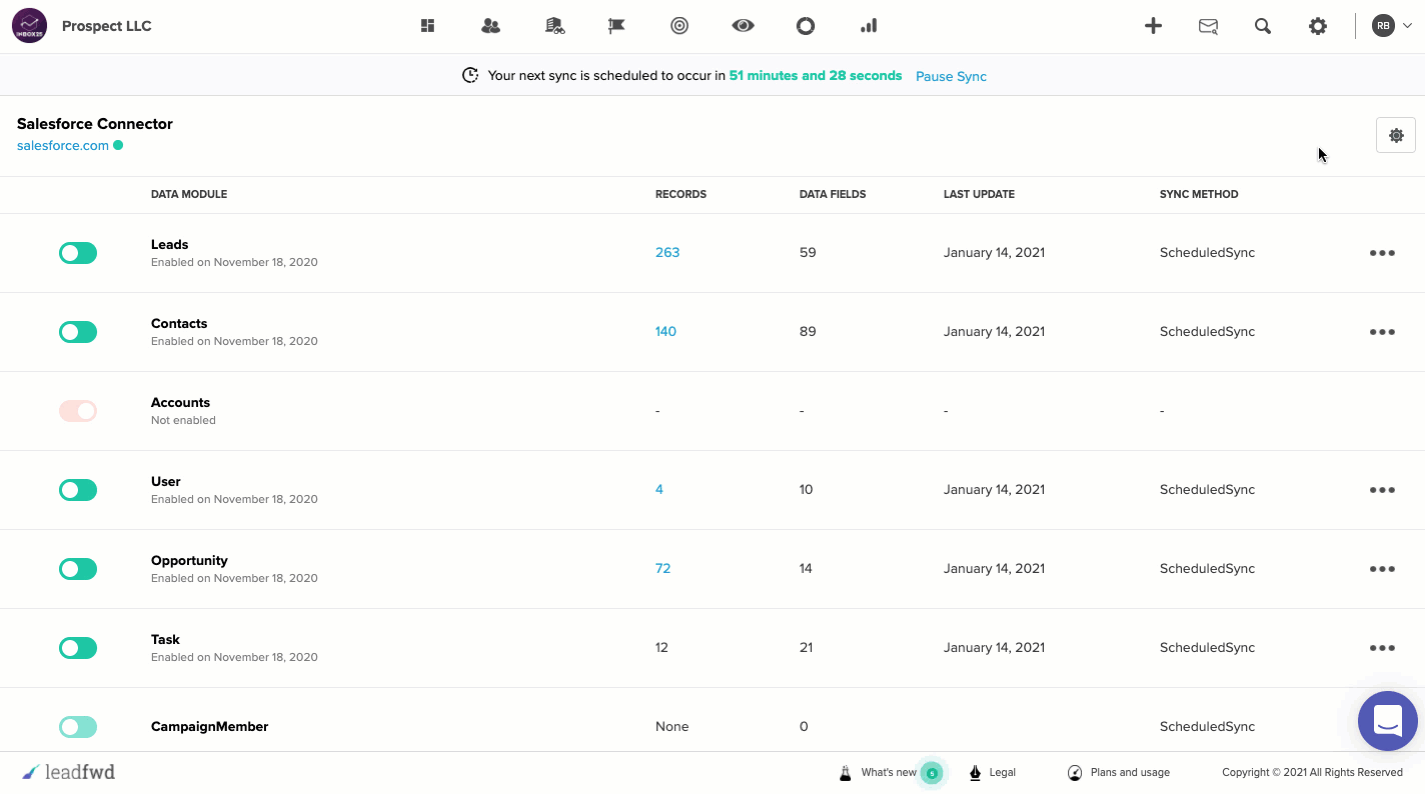1425x794 pixels.
Task: Click the Accounts module name
Action: (180, 402)
